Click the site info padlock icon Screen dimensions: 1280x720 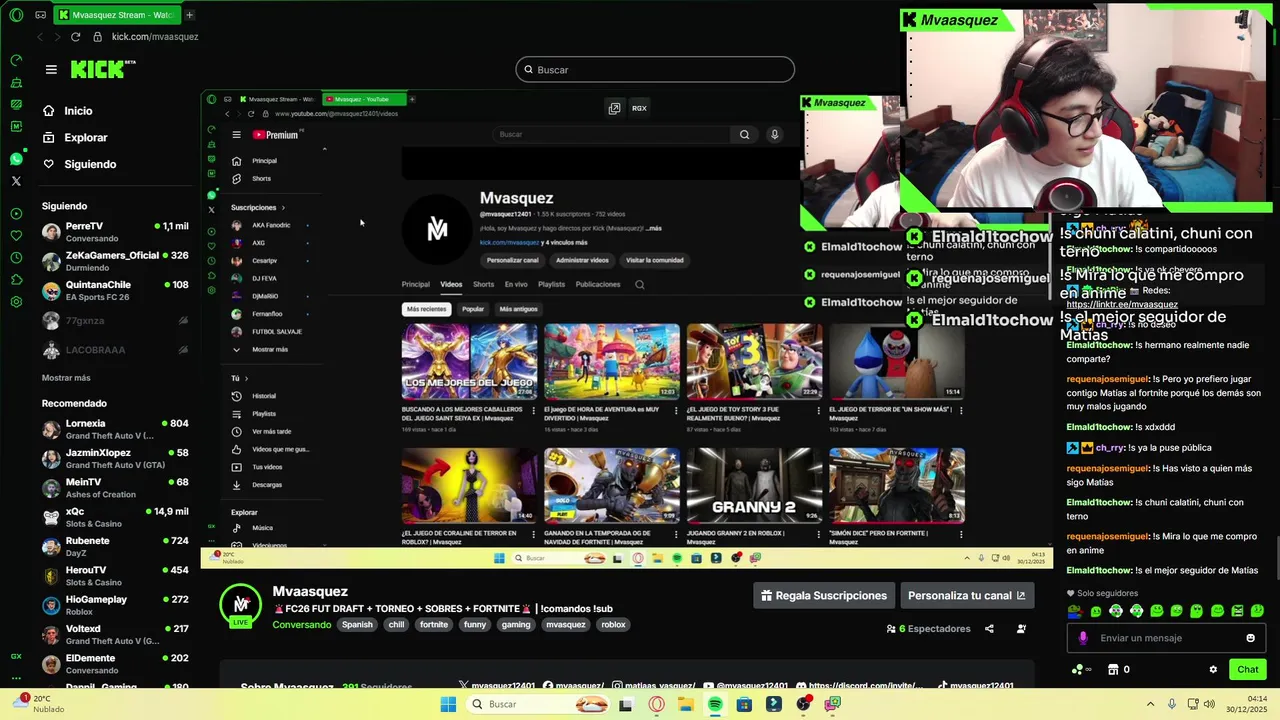[x=97, y=37]
